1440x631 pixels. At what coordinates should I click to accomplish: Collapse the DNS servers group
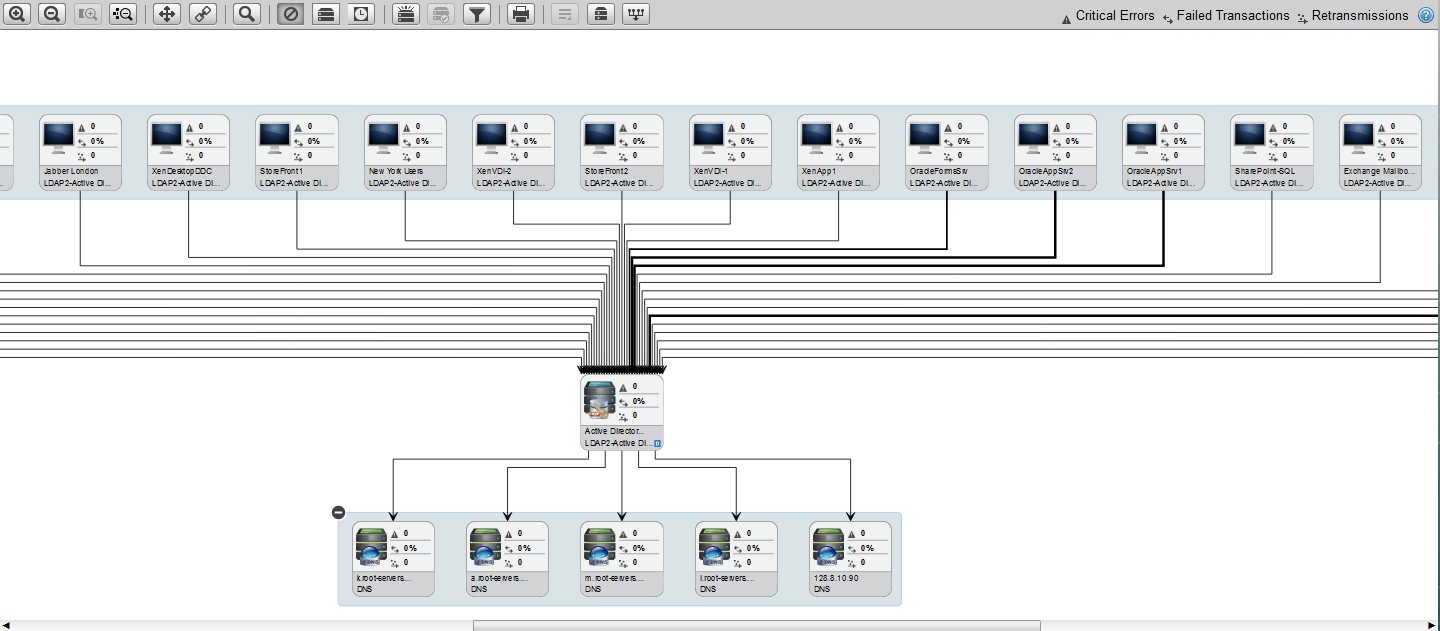coord(338,512)
